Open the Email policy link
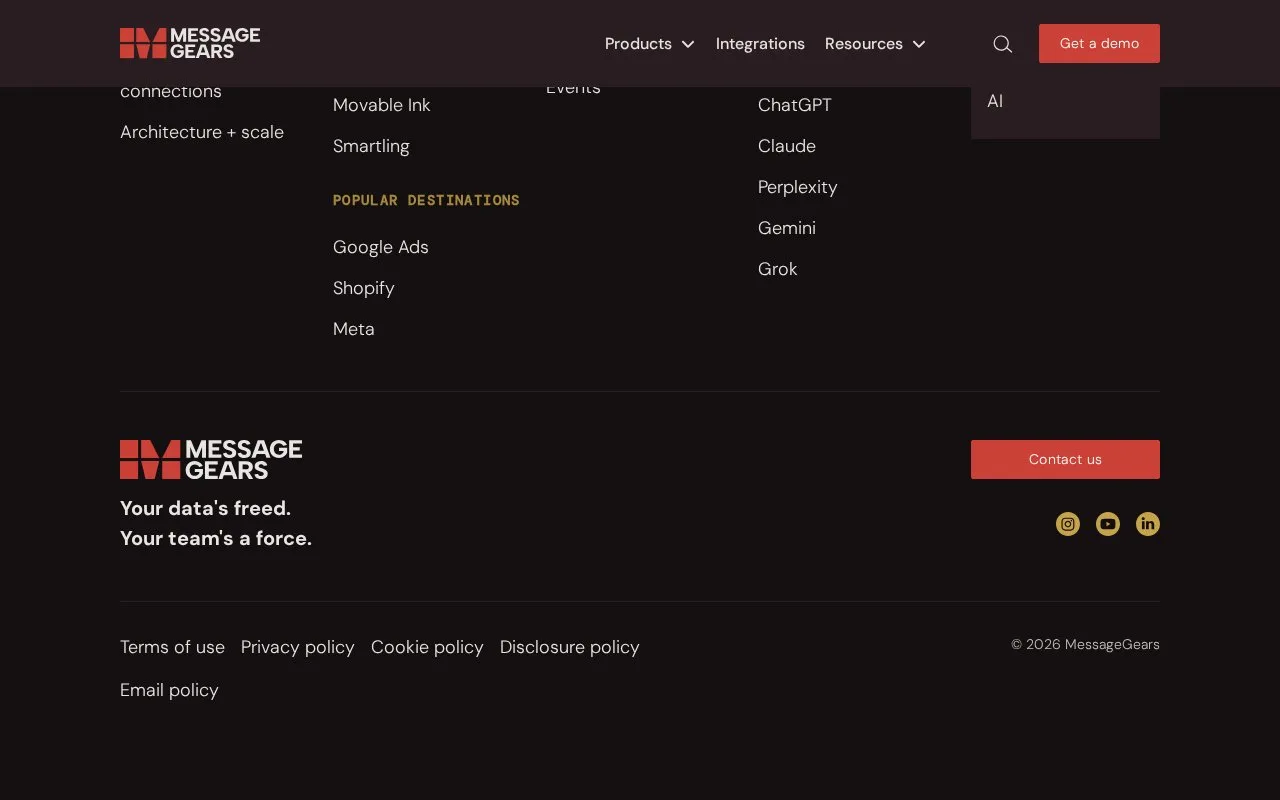 (x=169, y=690)
